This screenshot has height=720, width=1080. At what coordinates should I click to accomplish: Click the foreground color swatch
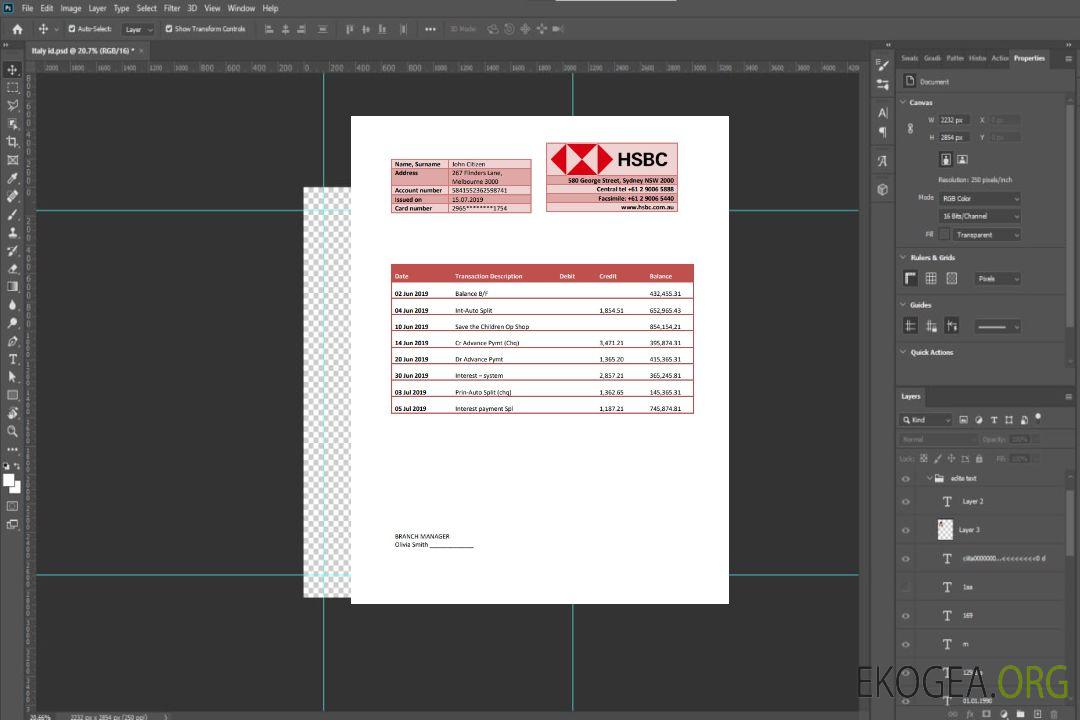tap(9, 481)
